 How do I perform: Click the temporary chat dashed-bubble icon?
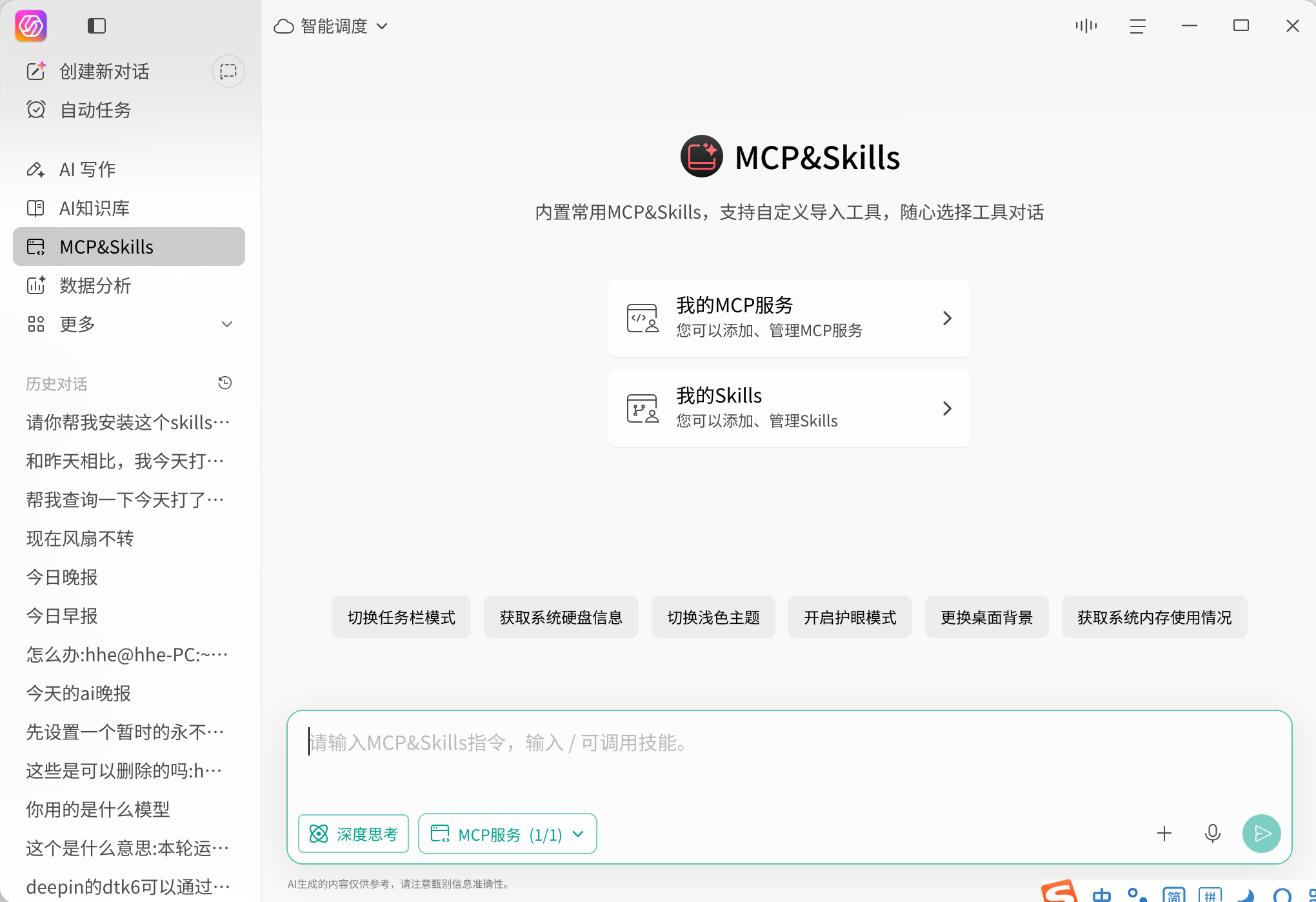(x=228, y=71)
